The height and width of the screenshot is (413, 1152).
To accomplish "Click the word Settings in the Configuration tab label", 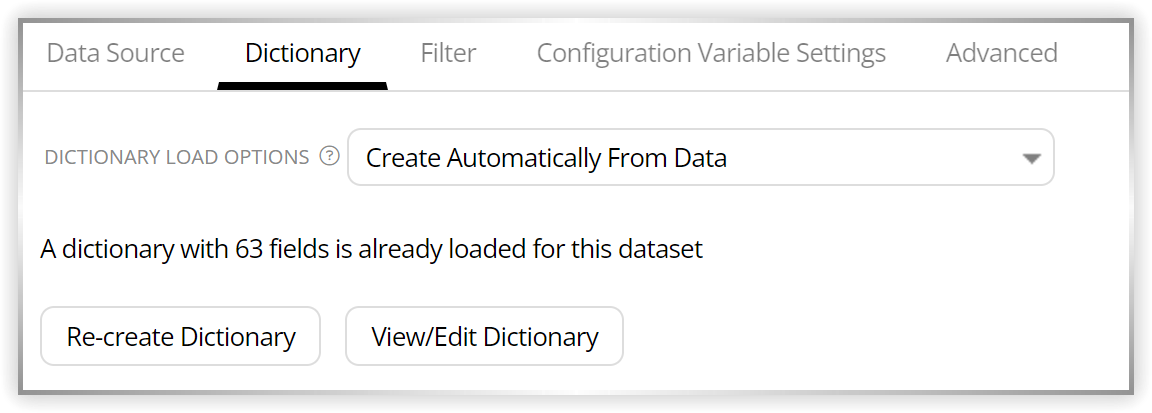I will coord(840,53).
